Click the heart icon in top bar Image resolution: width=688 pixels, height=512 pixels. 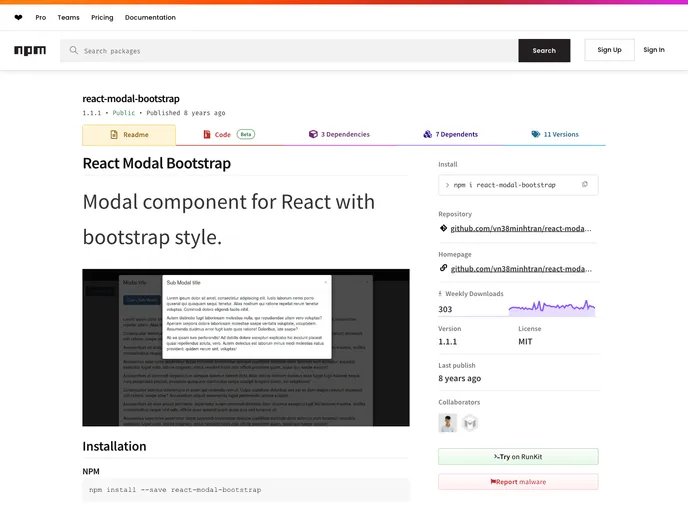click(18, 18)
